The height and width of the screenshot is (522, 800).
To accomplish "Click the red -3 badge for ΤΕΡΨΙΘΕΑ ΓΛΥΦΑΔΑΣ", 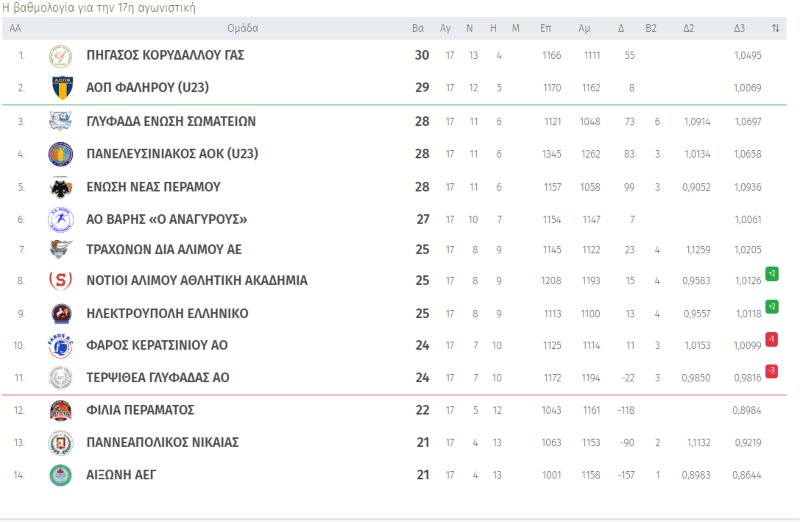I will coord(771,371).
